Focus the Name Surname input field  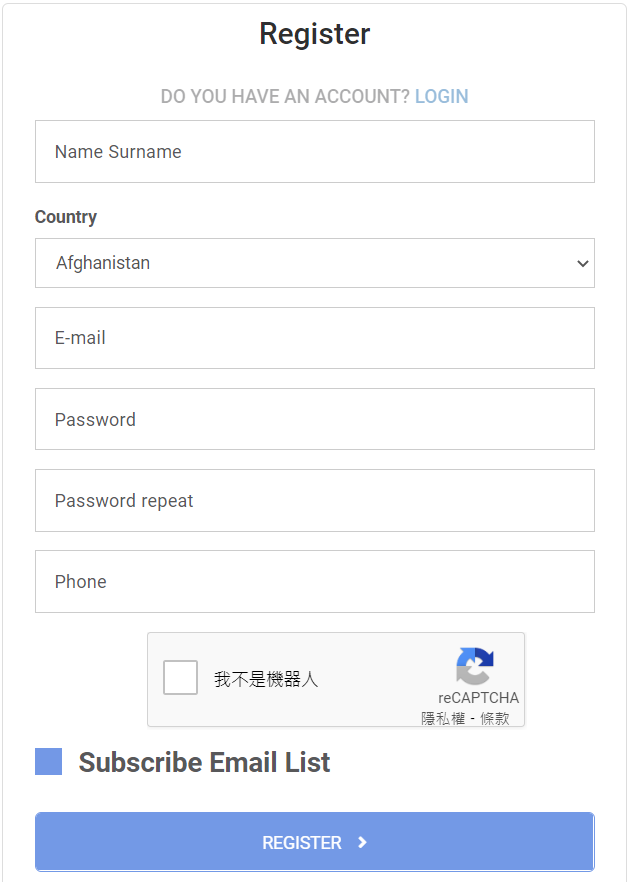[314, 151]
